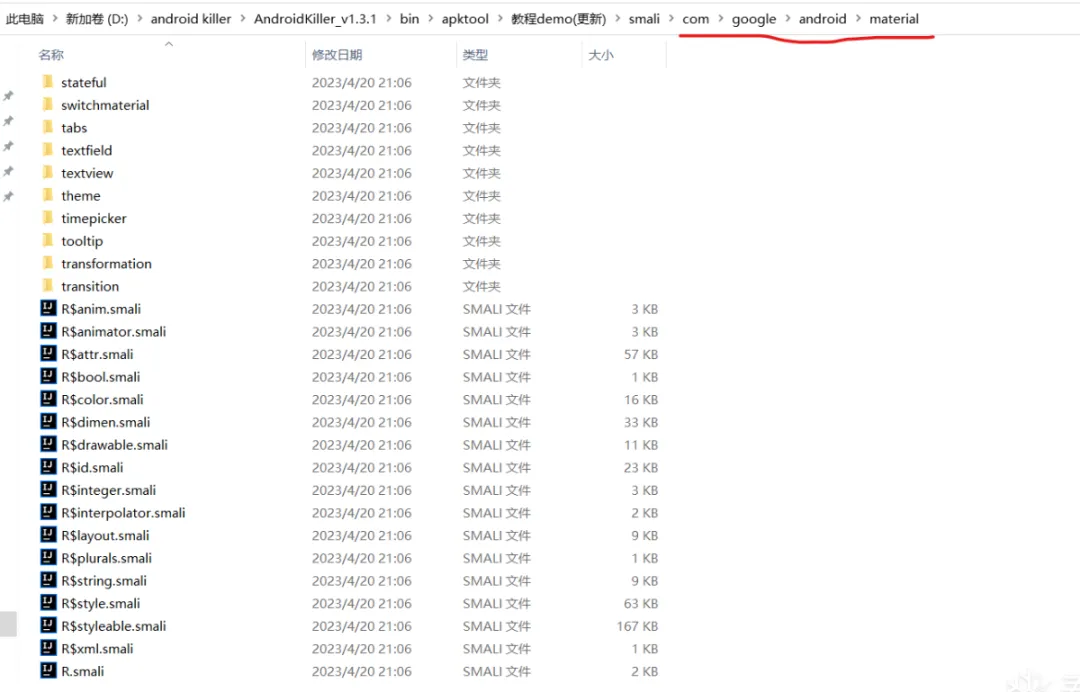Click the theme folder icon
This screenshot has height=692, width=1080.
tap(48, 196)
